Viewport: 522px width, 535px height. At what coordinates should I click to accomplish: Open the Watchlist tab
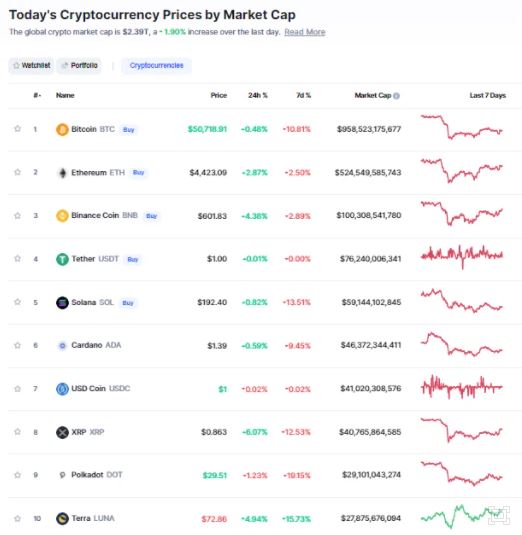click(x=31, y=65)
